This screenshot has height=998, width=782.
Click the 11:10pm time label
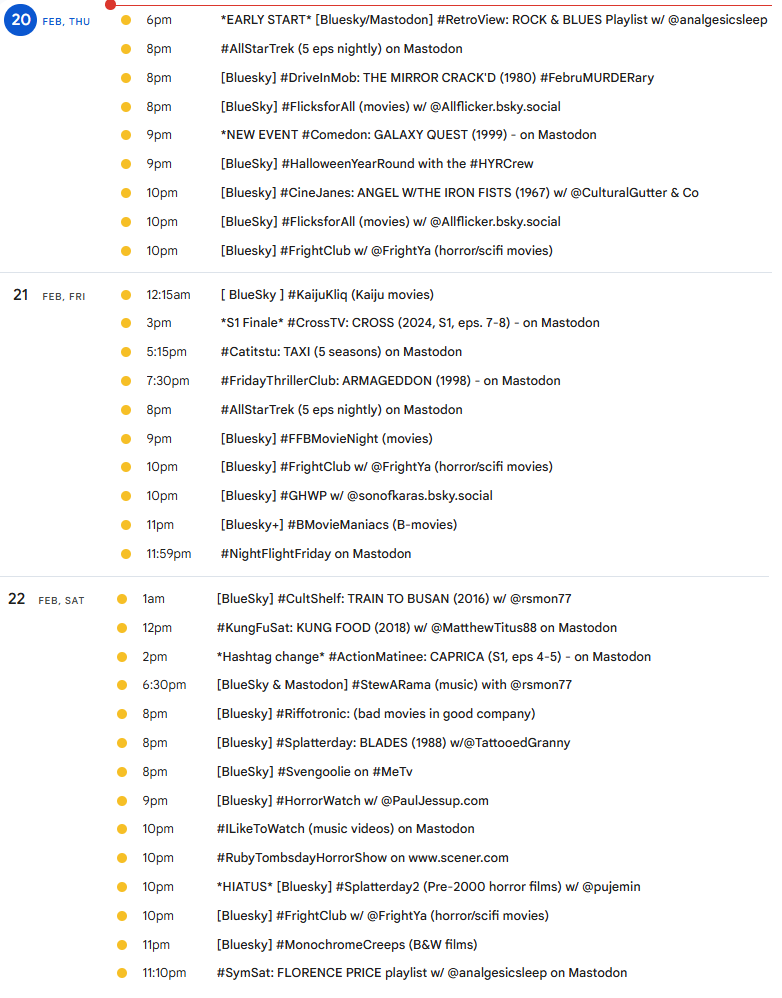tap(164, 973)
